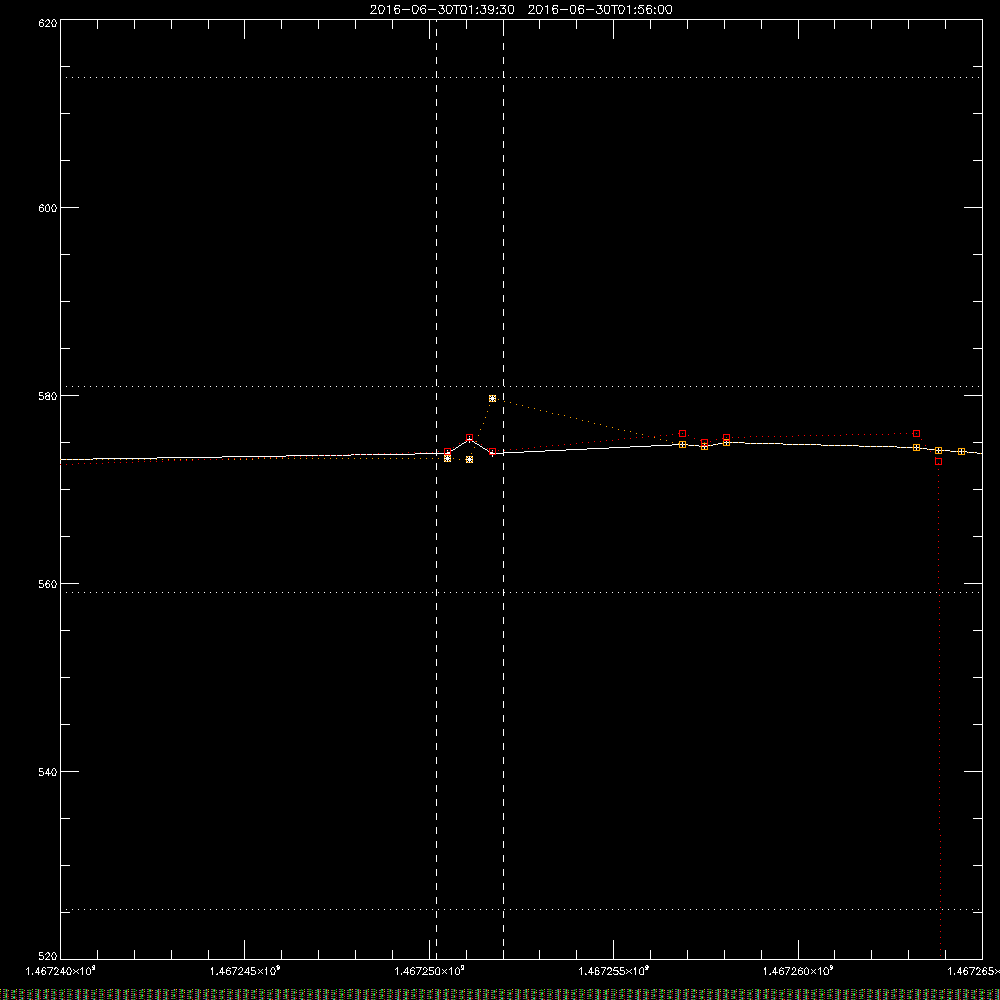Click the x-axis label 1.467245×10⁹
Viewport: 1000px width, 1000px height.
245,971
